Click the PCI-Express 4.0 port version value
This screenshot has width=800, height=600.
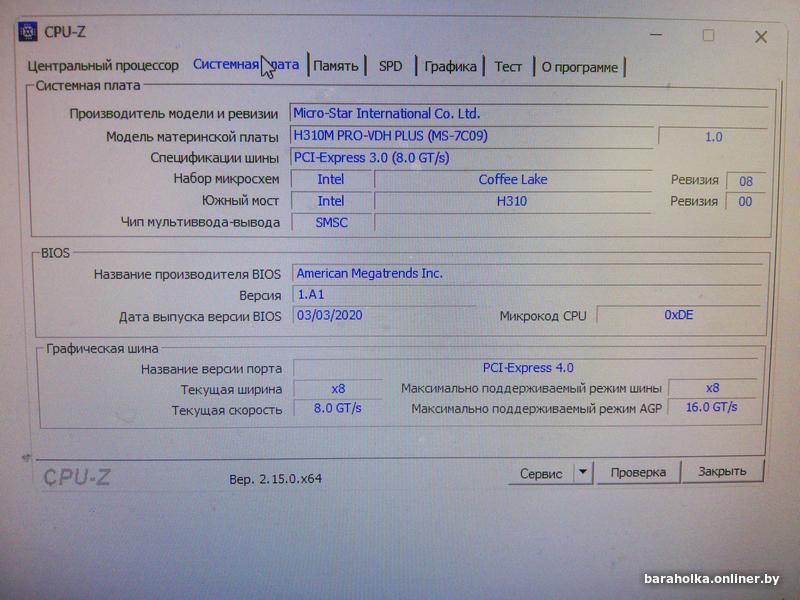(x=528, y=368)
